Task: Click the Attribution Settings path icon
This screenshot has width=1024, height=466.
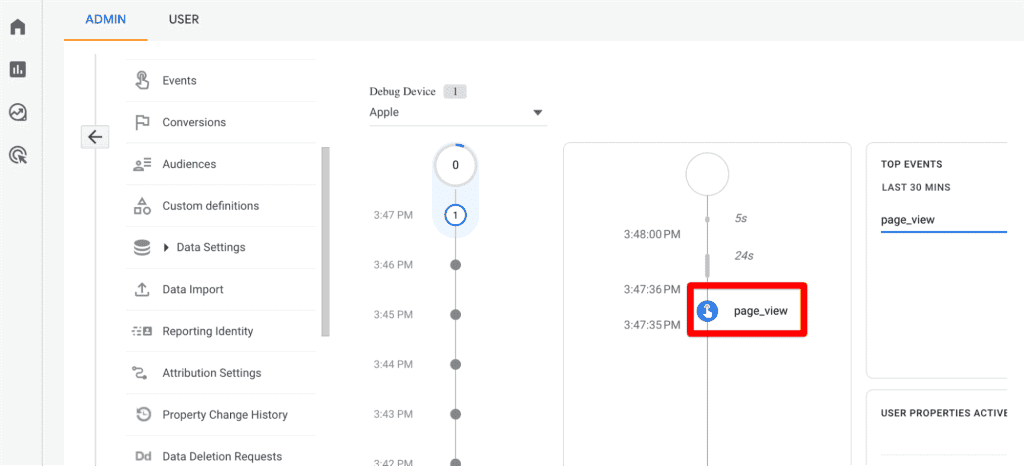Action: point(140,373)
